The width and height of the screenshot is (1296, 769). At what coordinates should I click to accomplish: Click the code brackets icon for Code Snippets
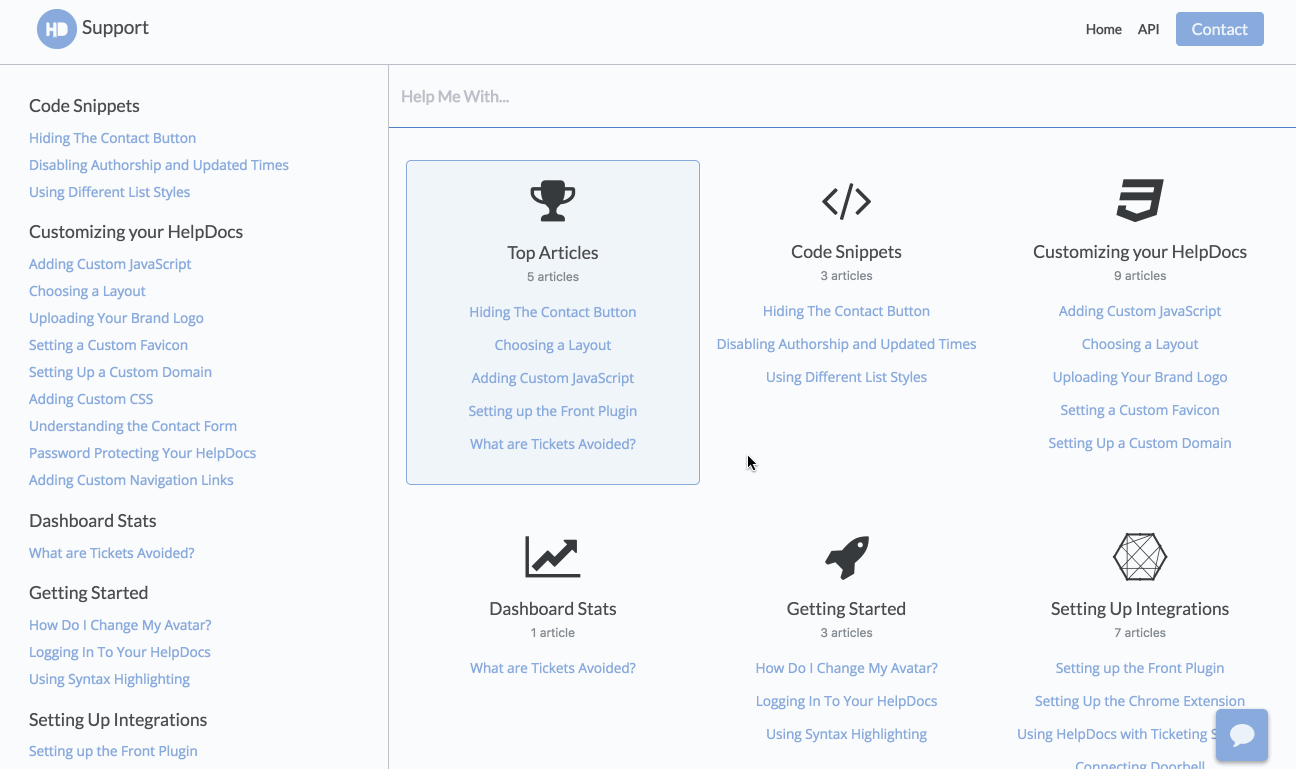(x=846, y=201)
